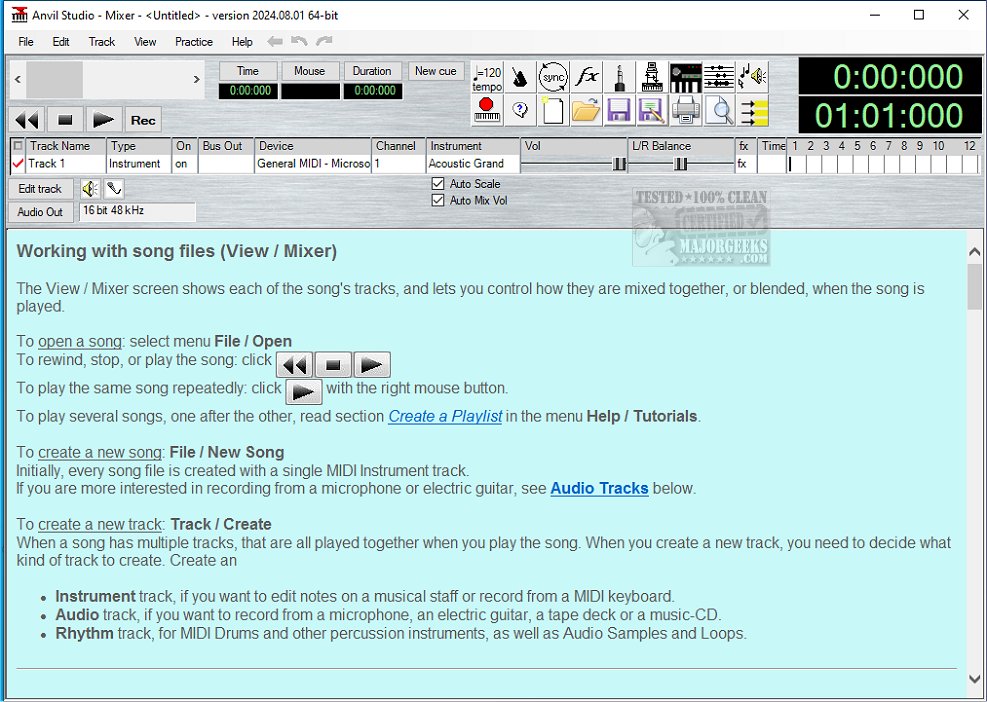
Task: Open the fx effects icon
Action: click(x=588, y=76)
